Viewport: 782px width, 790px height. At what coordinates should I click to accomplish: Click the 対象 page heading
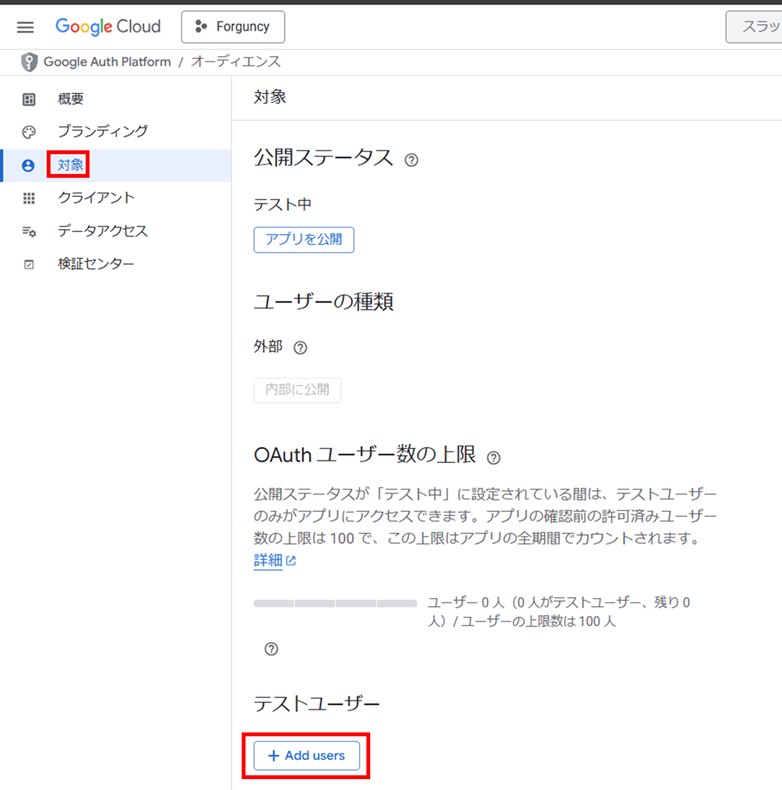point(270,97)
